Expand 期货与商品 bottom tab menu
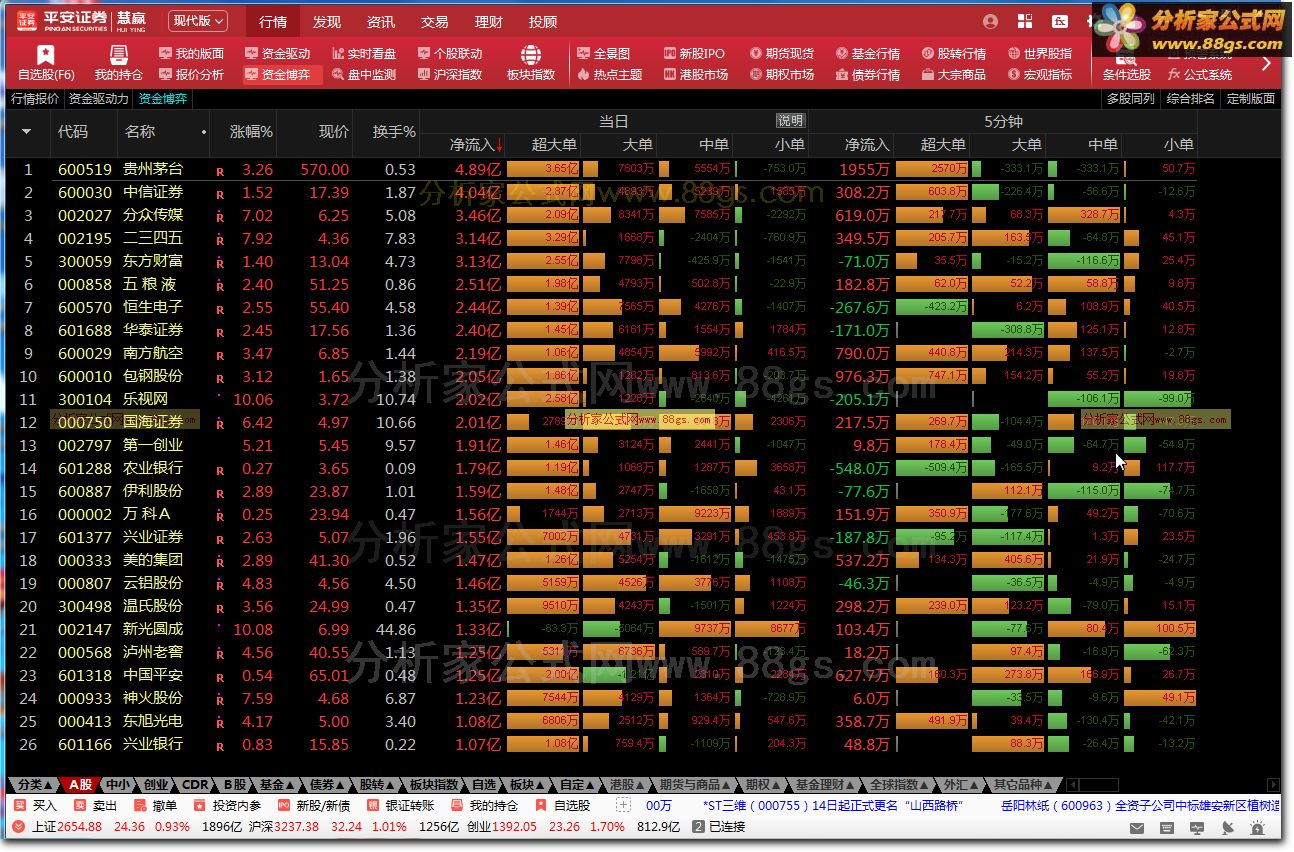 tap(696, 785)
